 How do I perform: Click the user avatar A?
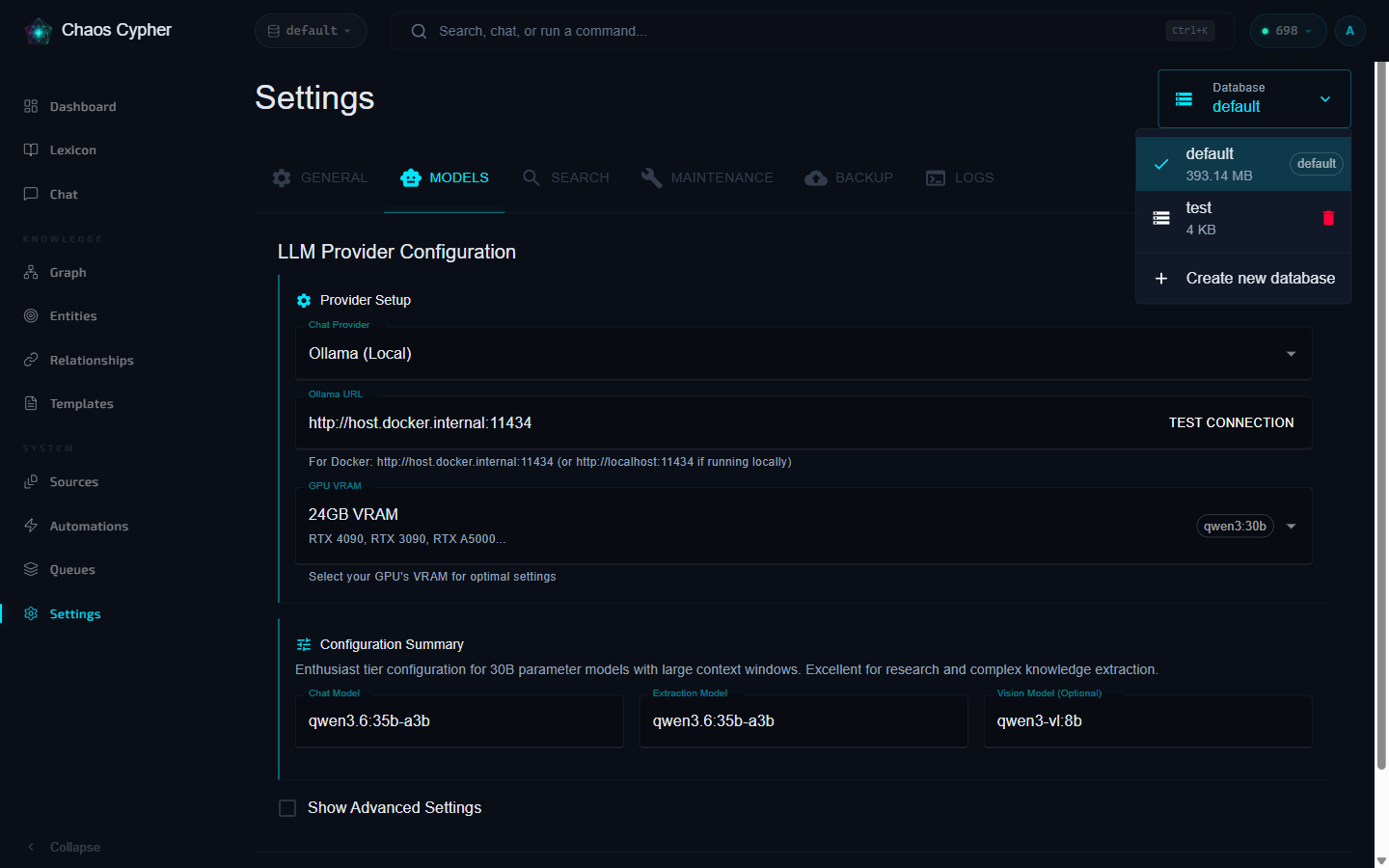(x=1349, y=31)
